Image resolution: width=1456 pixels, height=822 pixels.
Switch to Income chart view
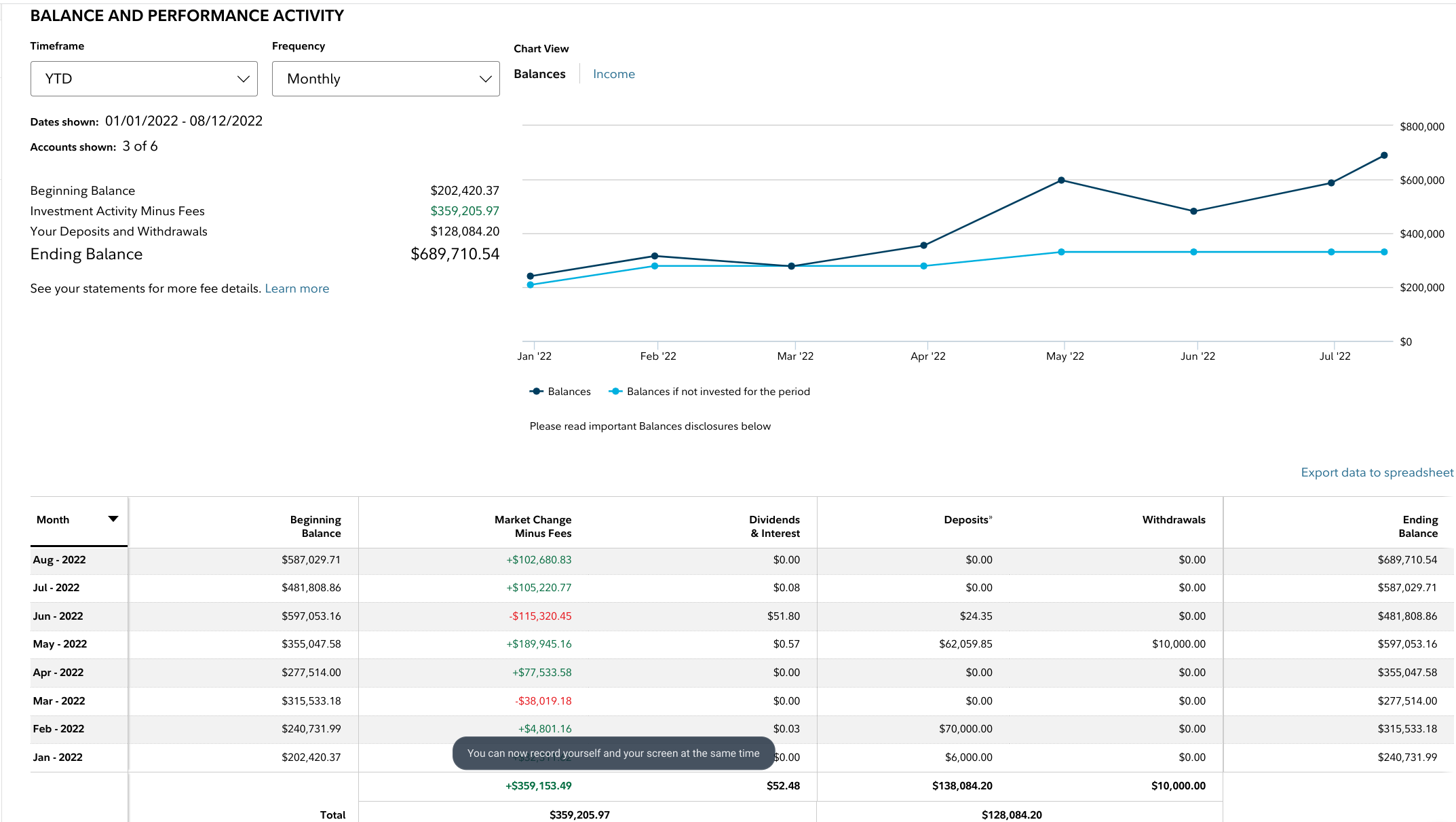[x=613, y=74]
